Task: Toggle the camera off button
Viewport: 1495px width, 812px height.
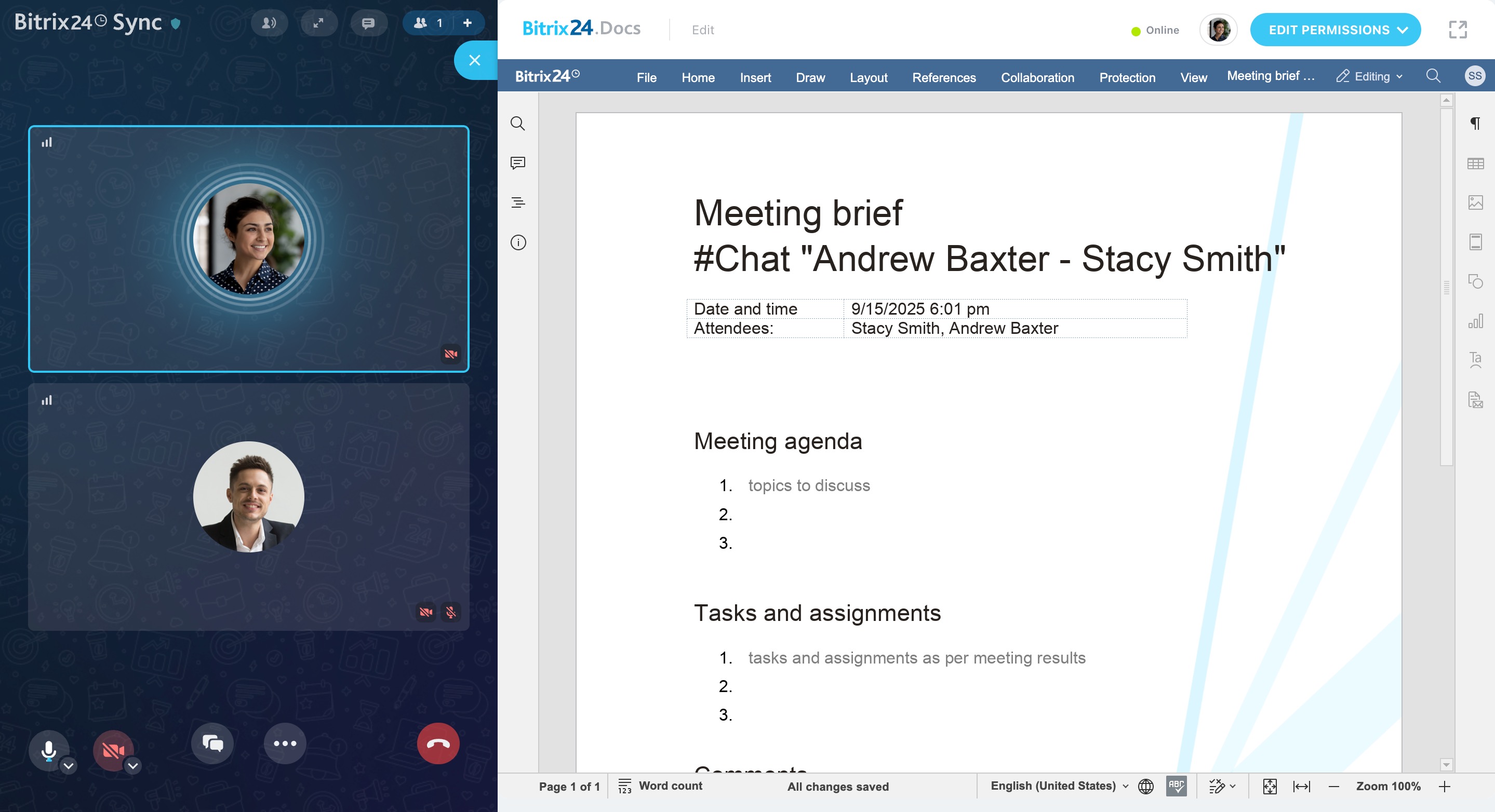Action: [113, 750]
